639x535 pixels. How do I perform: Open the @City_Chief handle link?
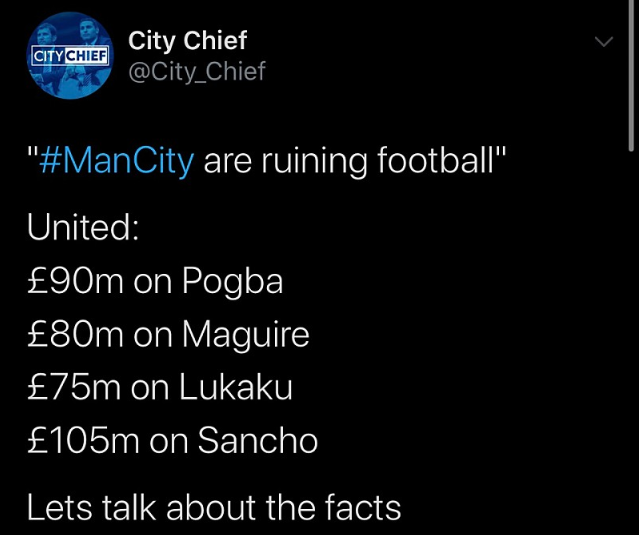(197, 72)
